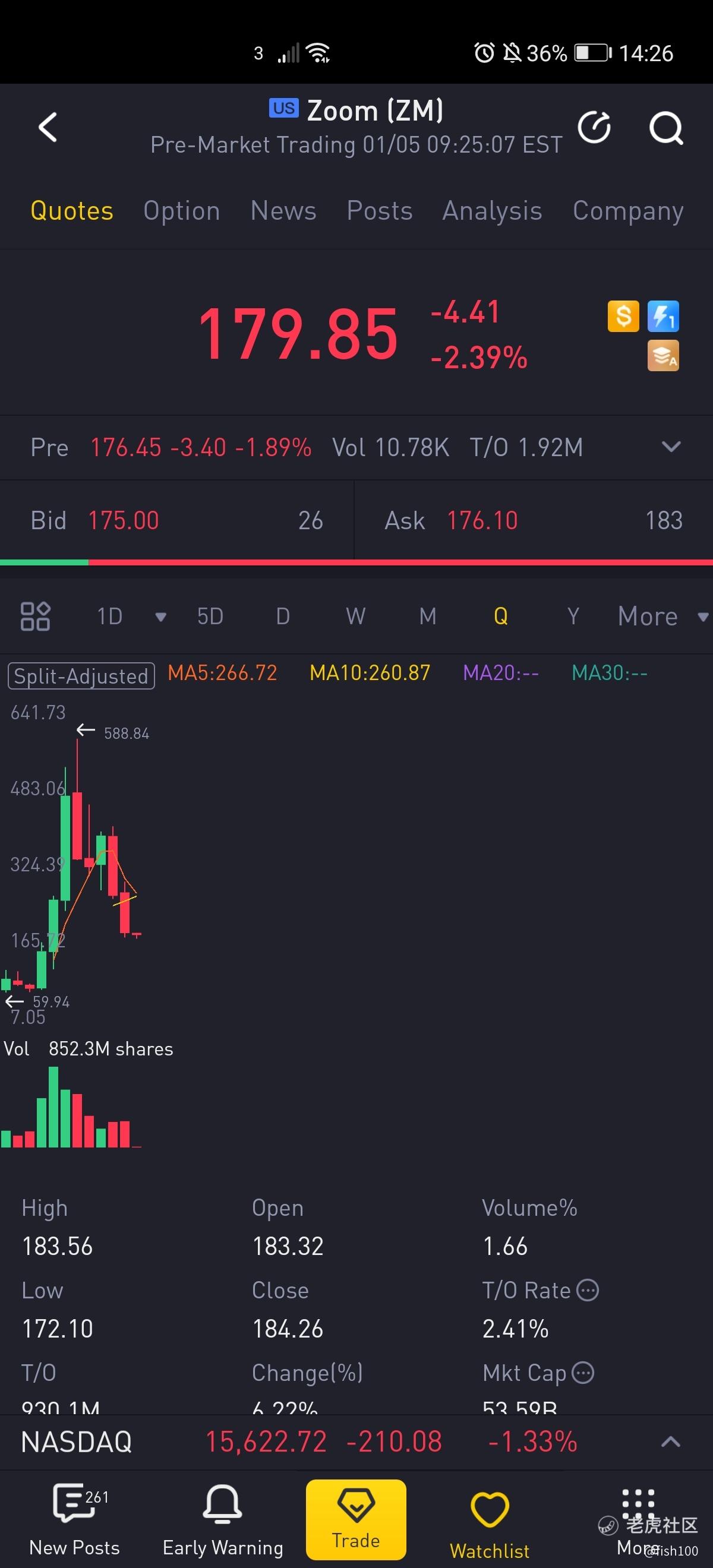Tap the yellow Trade button

(x=355, y=1519)
